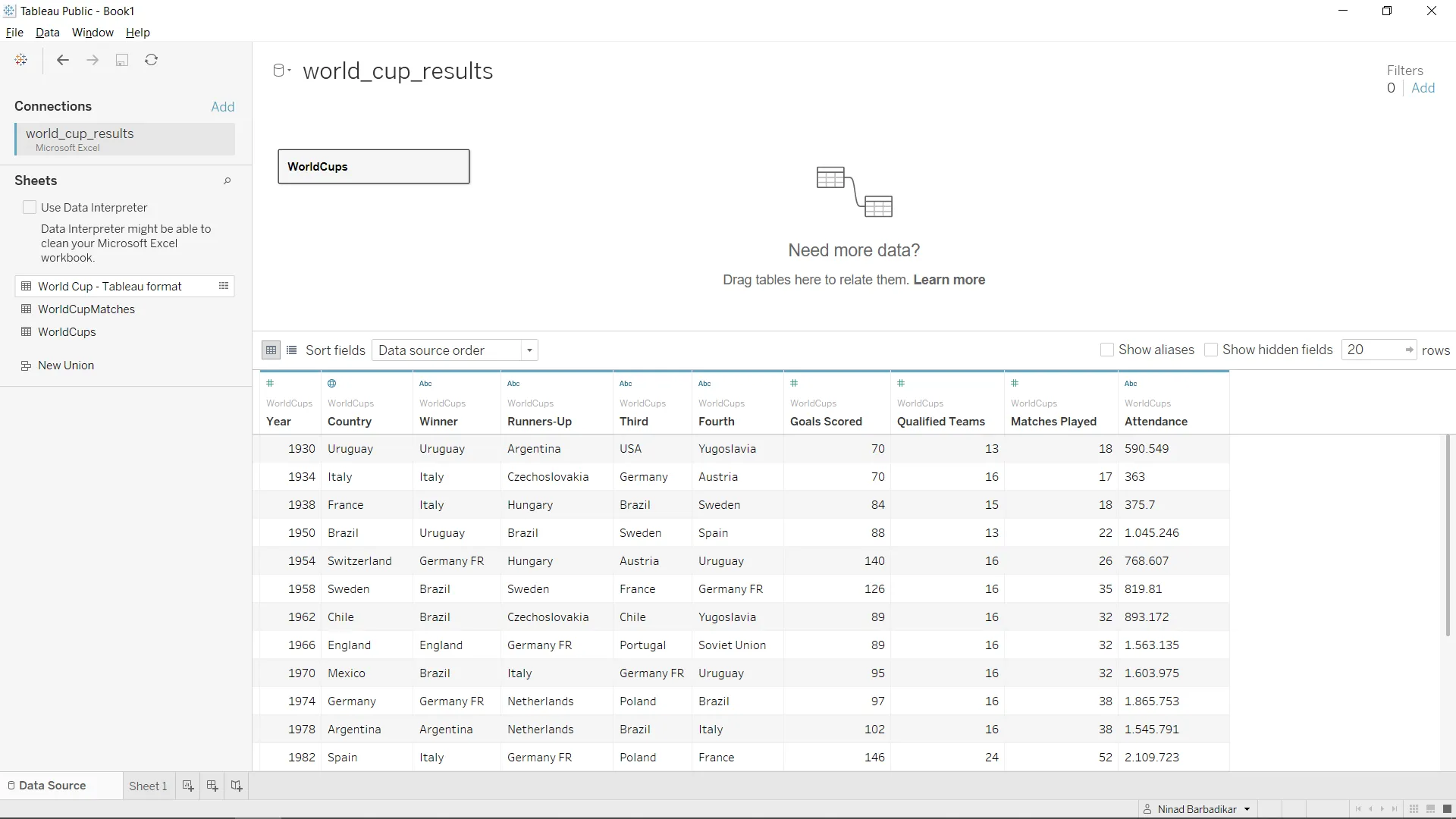This screenshot has height=819, width=1456.
Task: Click view data icon beside World Cup - Tableau format
Action: click(x=224, y=286)
